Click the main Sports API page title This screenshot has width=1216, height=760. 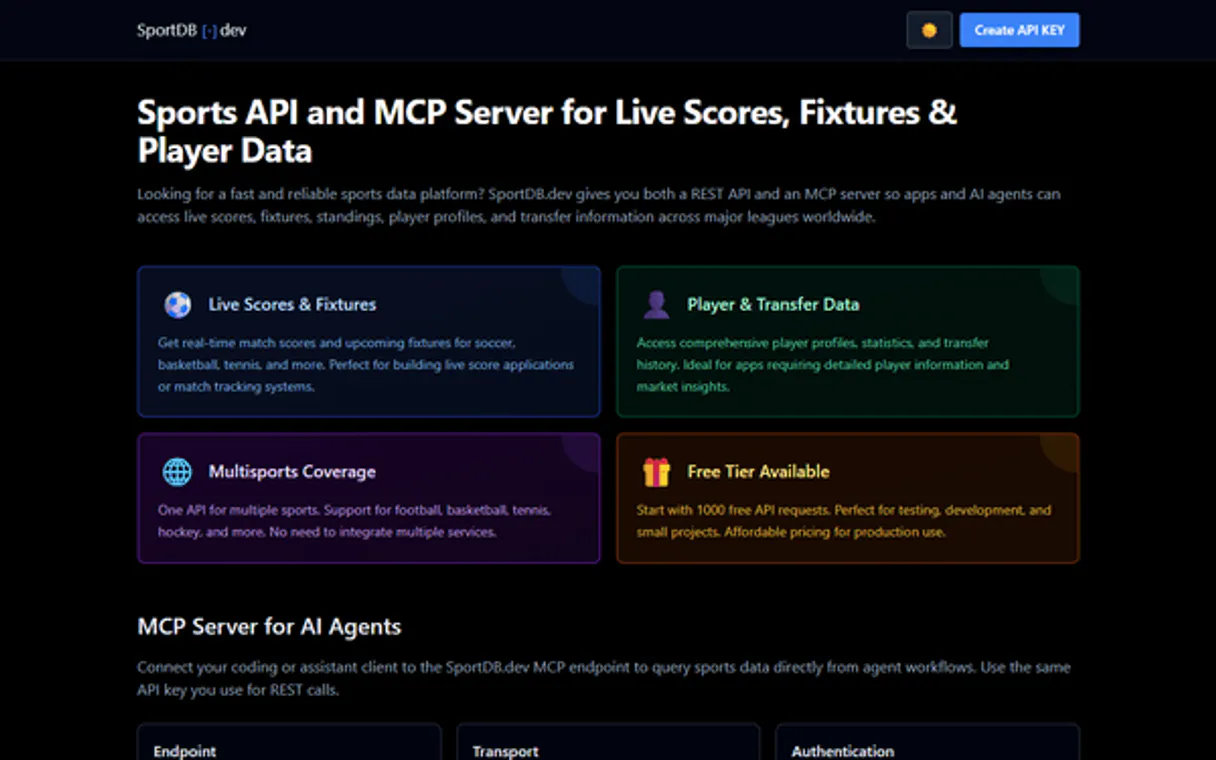(547, 131)
